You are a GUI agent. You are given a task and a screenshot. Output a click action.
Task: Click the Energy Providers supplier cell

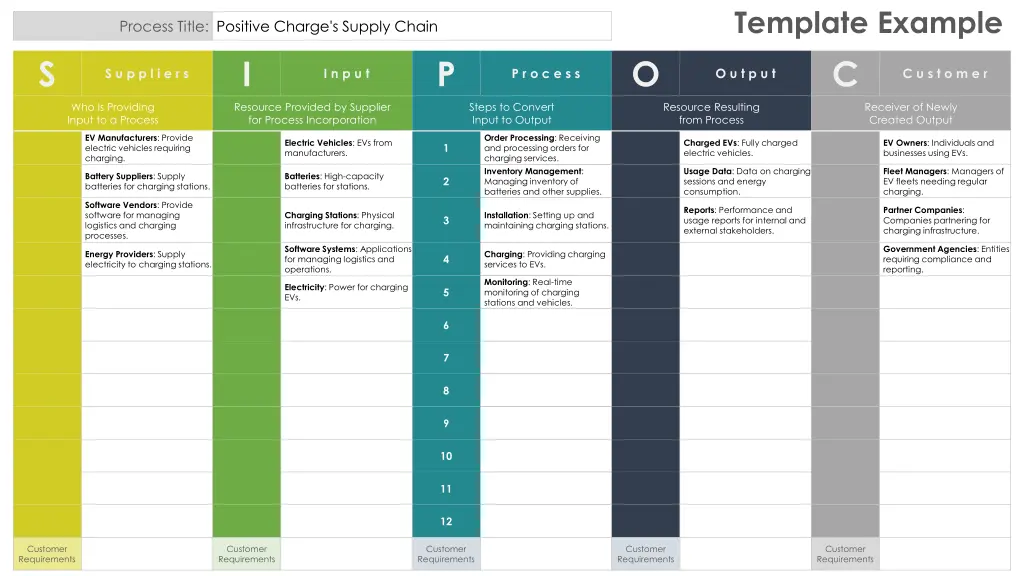(147, 259)
